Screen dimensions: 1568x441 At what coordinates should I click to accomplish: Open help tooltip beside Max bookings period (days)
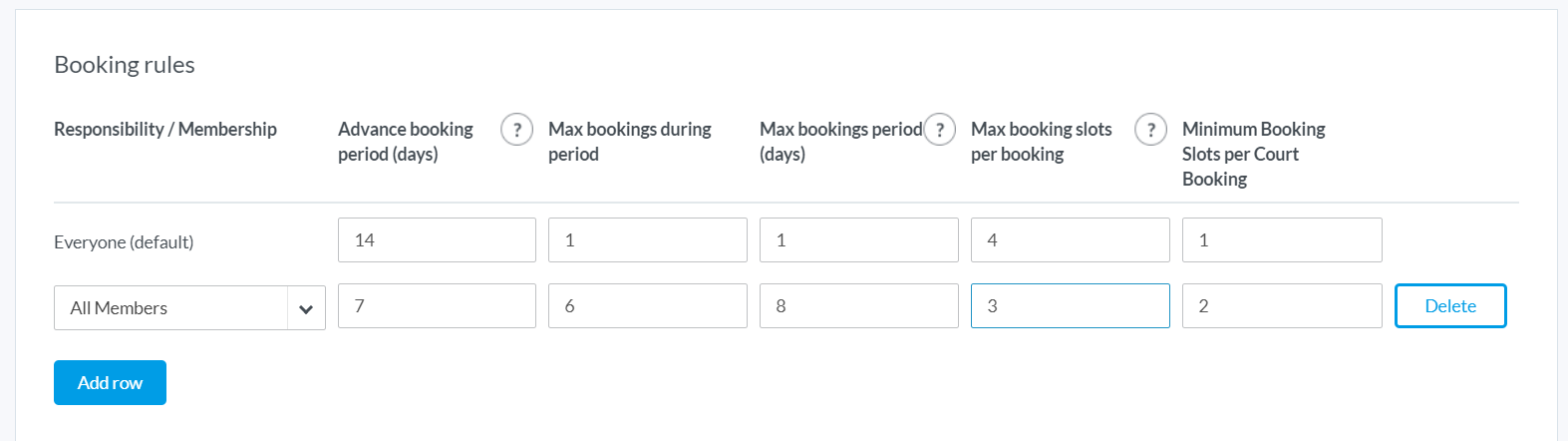point(939,130)
